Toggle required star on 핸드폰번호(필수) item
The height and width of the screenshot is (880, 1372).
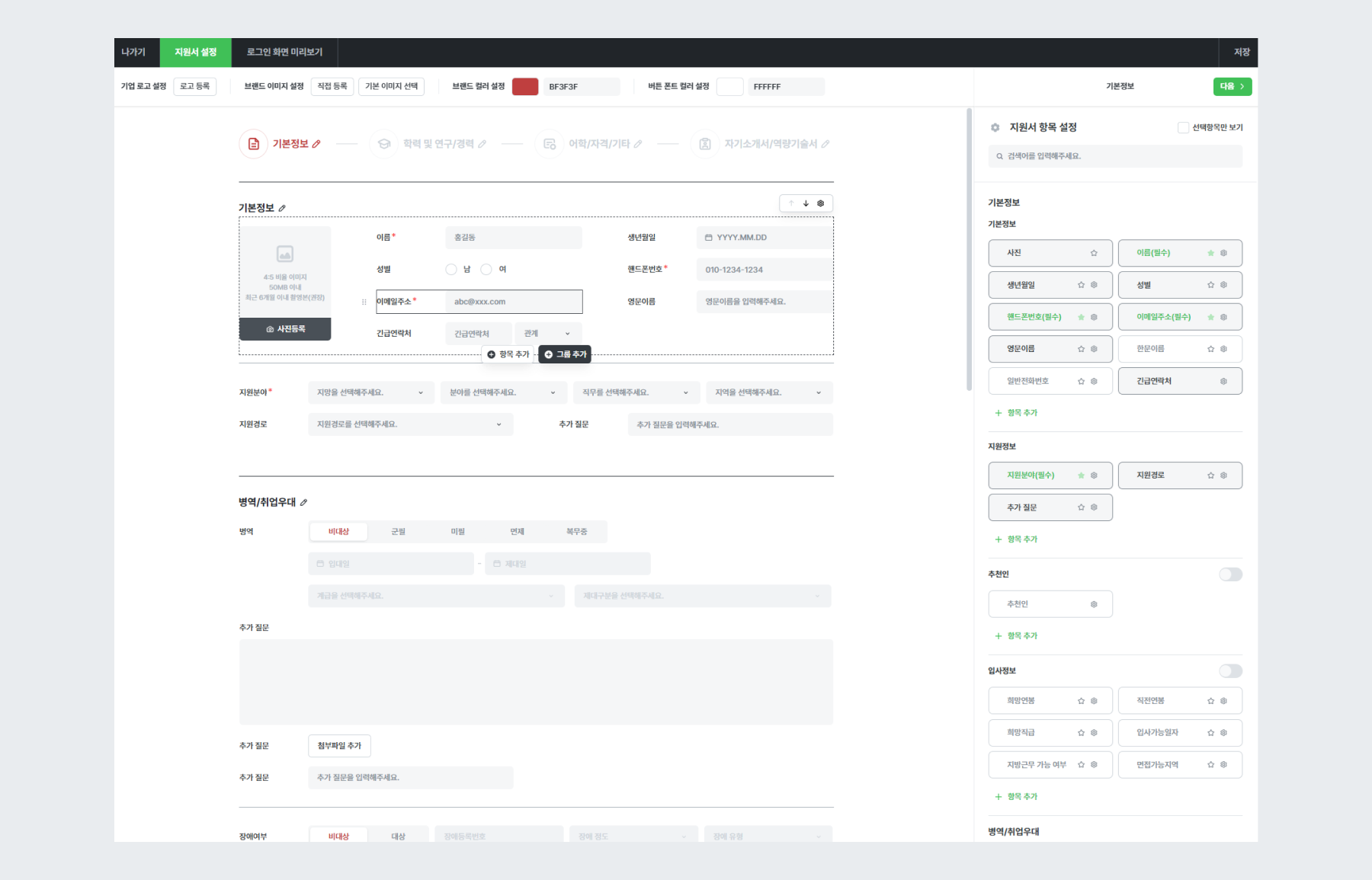pyautogui.click(x=1081, y=317)
